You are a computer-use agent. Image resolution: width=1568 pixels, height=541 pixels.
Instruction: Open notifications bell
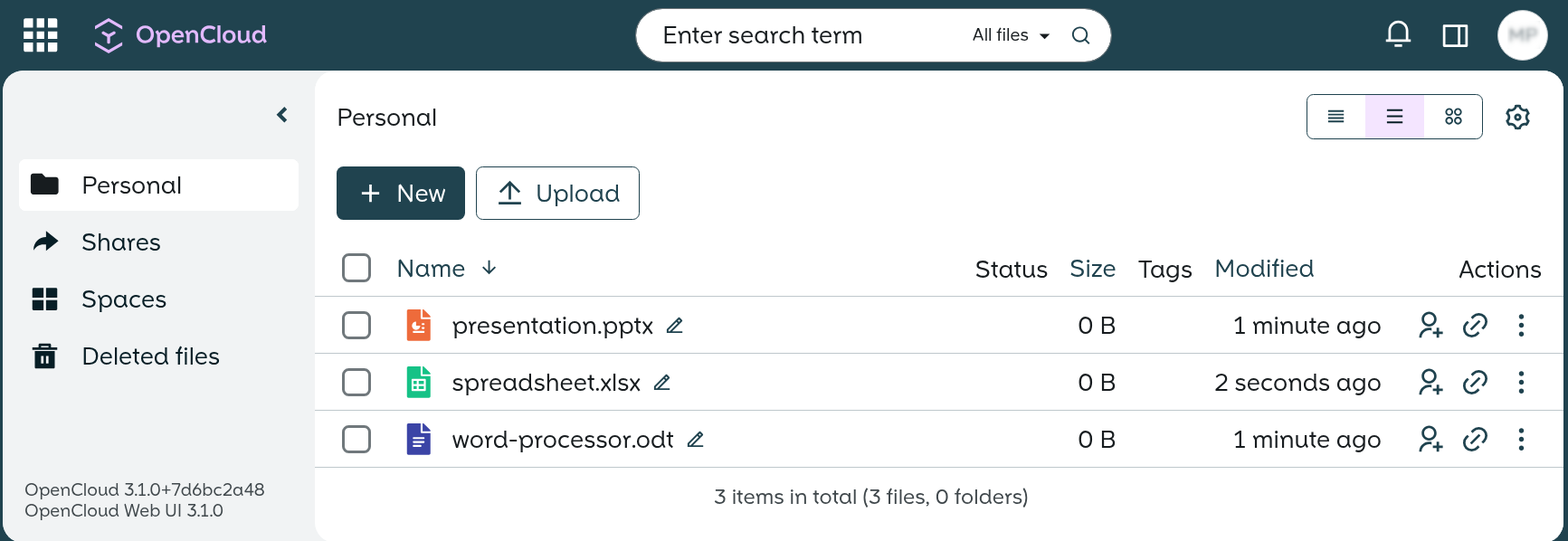click(x=1398, y=34)
